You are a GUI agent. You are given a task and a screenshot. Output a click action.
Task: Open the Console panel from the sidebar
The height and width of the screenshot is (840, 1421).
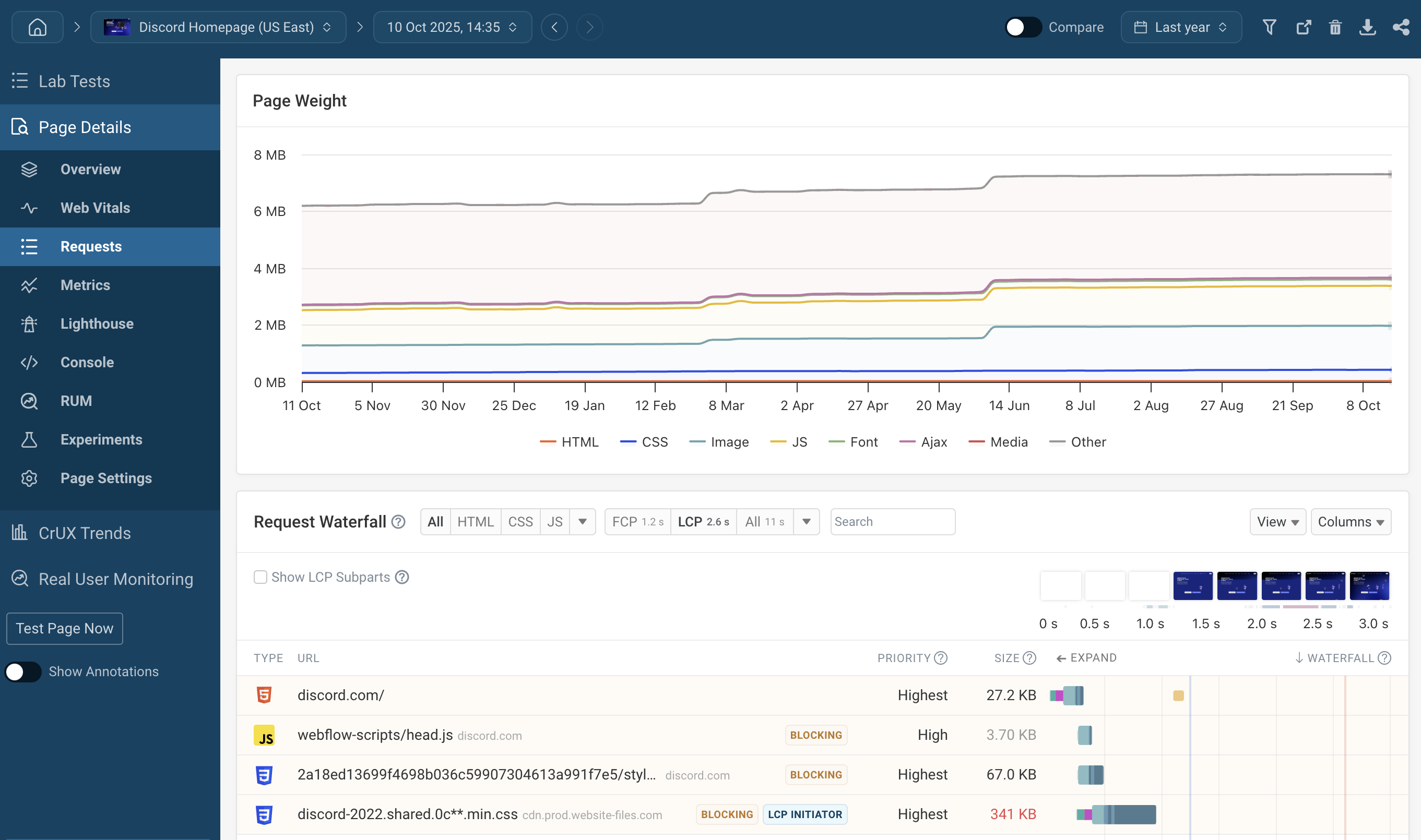(87, 362)
